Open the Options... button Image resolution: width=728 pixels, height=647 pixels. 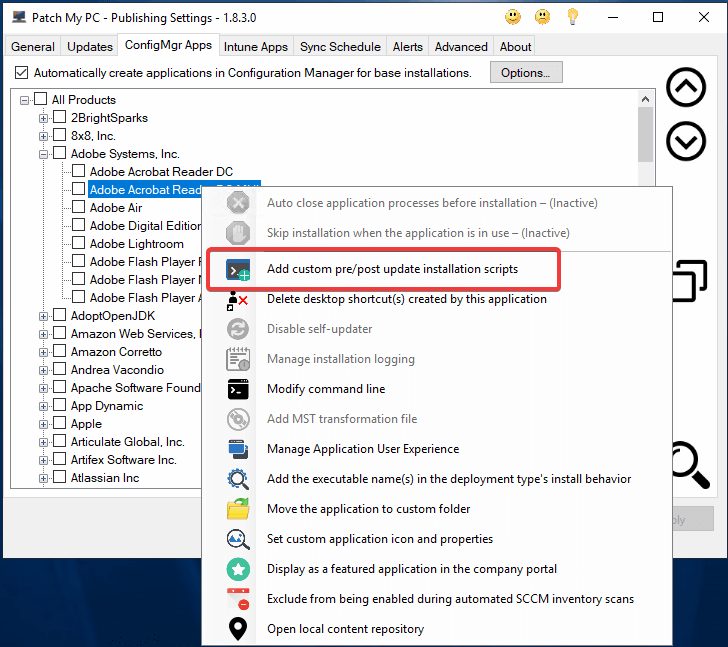[526, 73]
